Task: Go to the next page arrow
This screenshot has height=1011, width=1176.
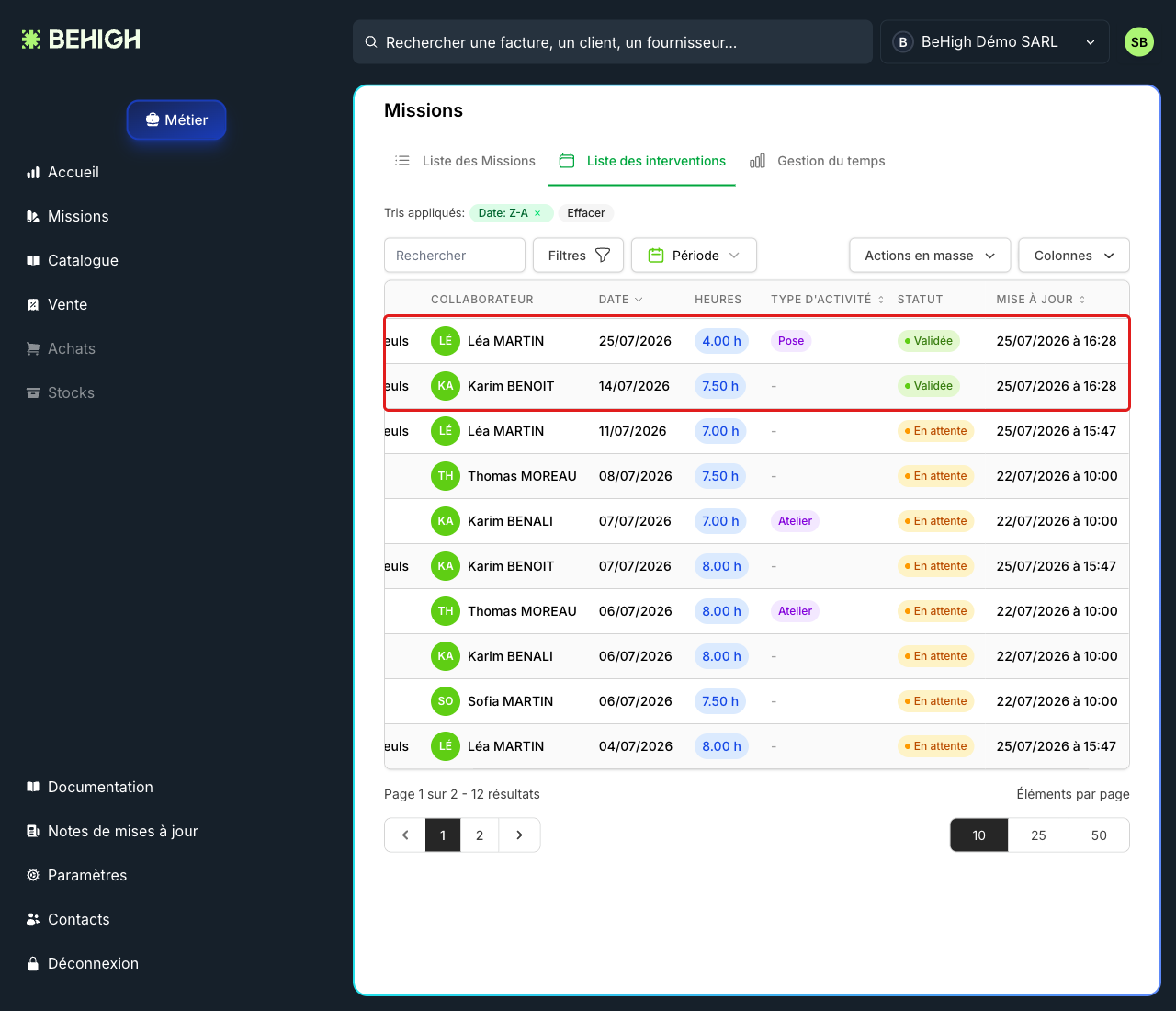Action: click(519, 835)
